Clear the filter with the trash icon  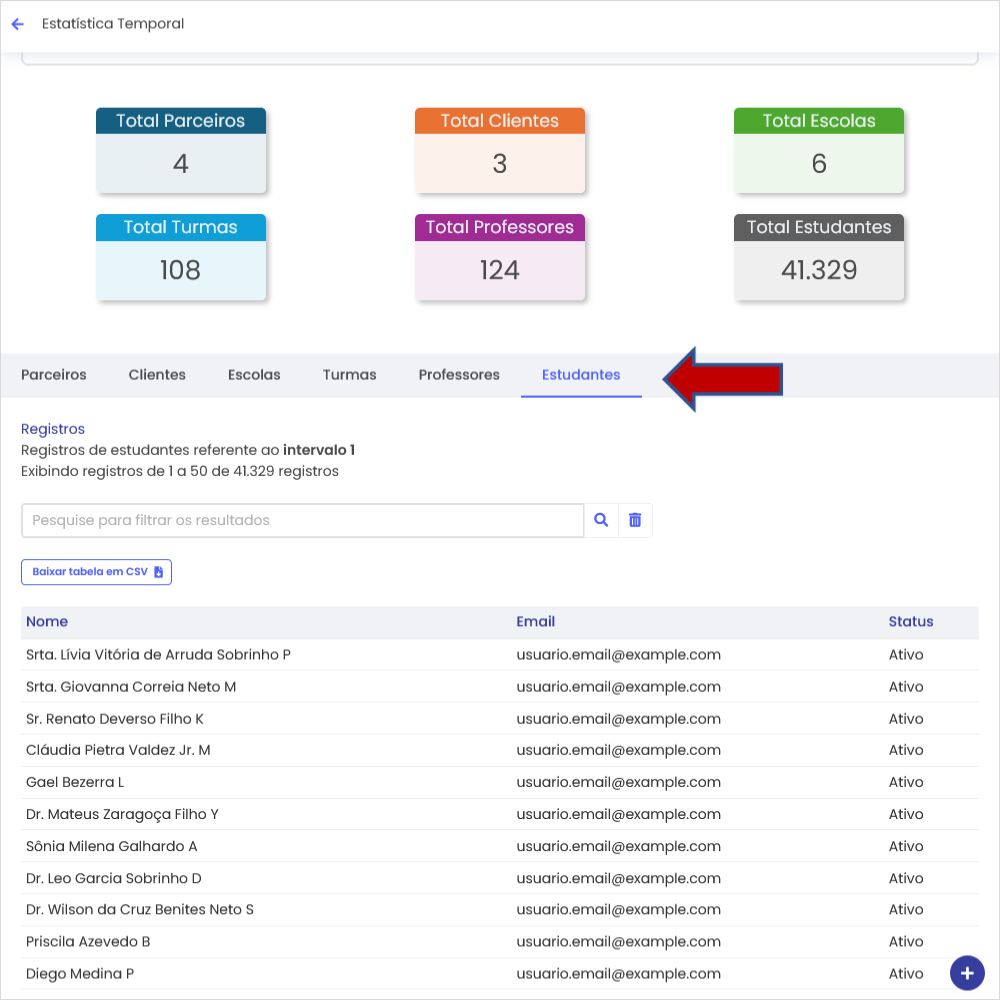635,520
